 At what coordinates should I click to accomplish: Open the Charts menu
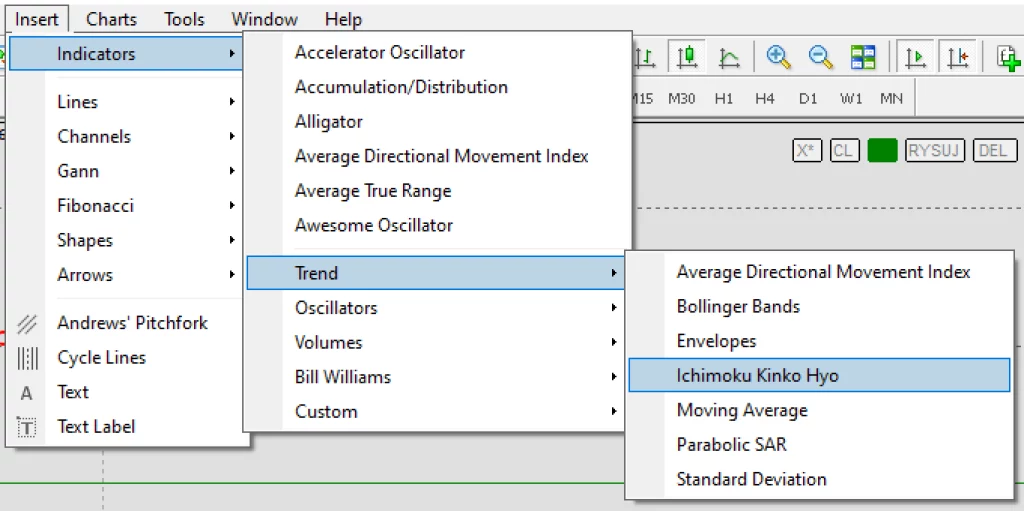tap(111, 19)
